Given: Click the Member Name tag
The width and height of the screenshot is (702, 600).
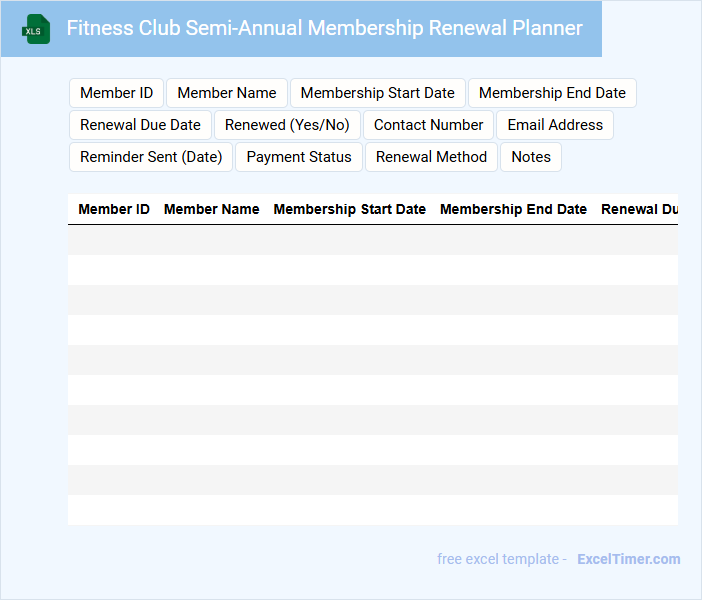Looking at the screenshot, I should pos(227,93).
